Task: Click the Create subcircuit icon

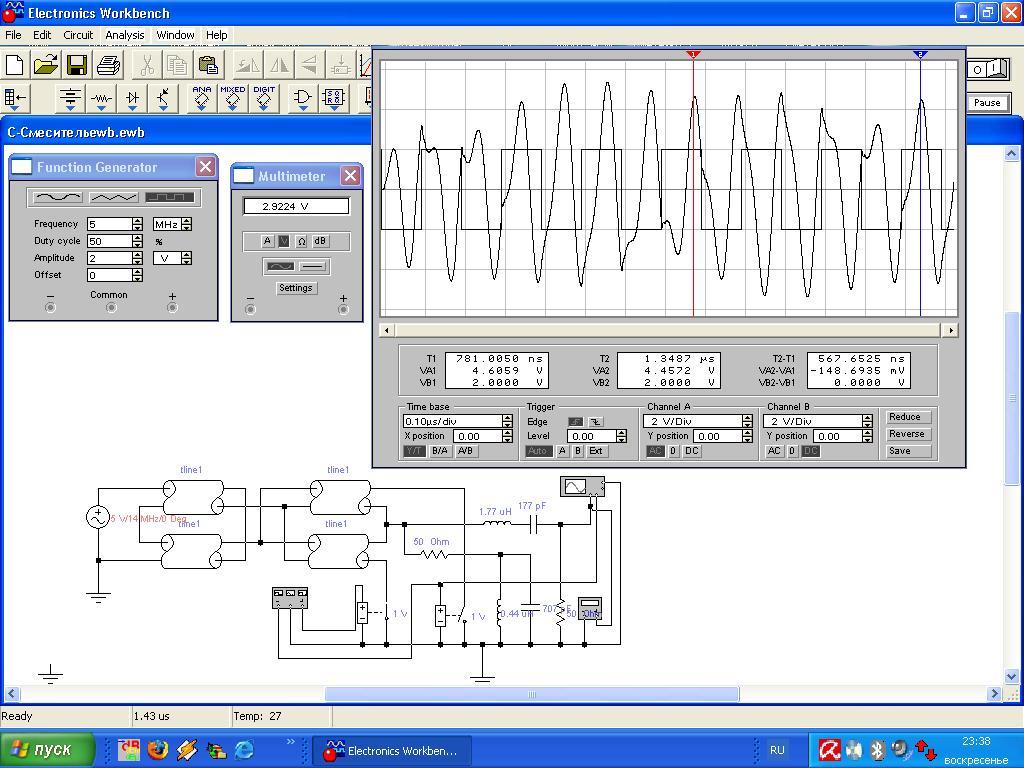Action: point(340,65)
